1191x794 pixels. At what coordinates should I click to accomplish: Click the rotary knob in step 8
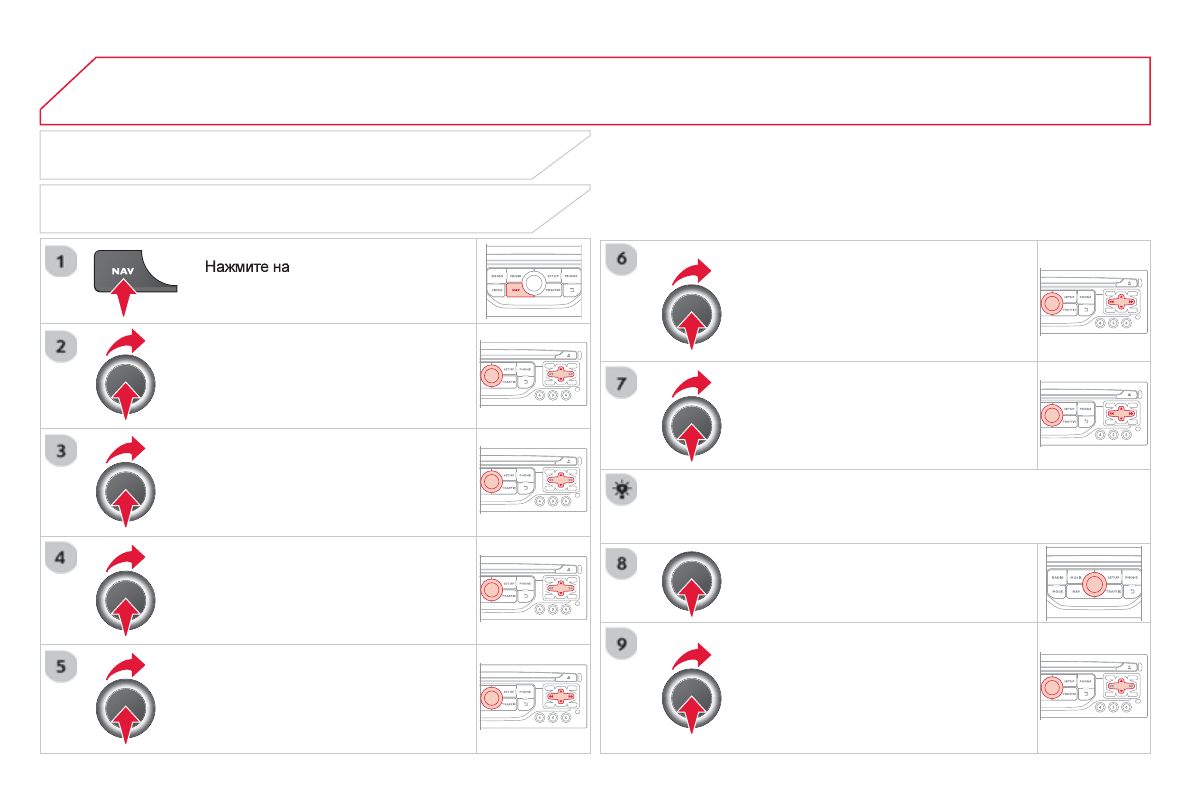click(692, 579)
